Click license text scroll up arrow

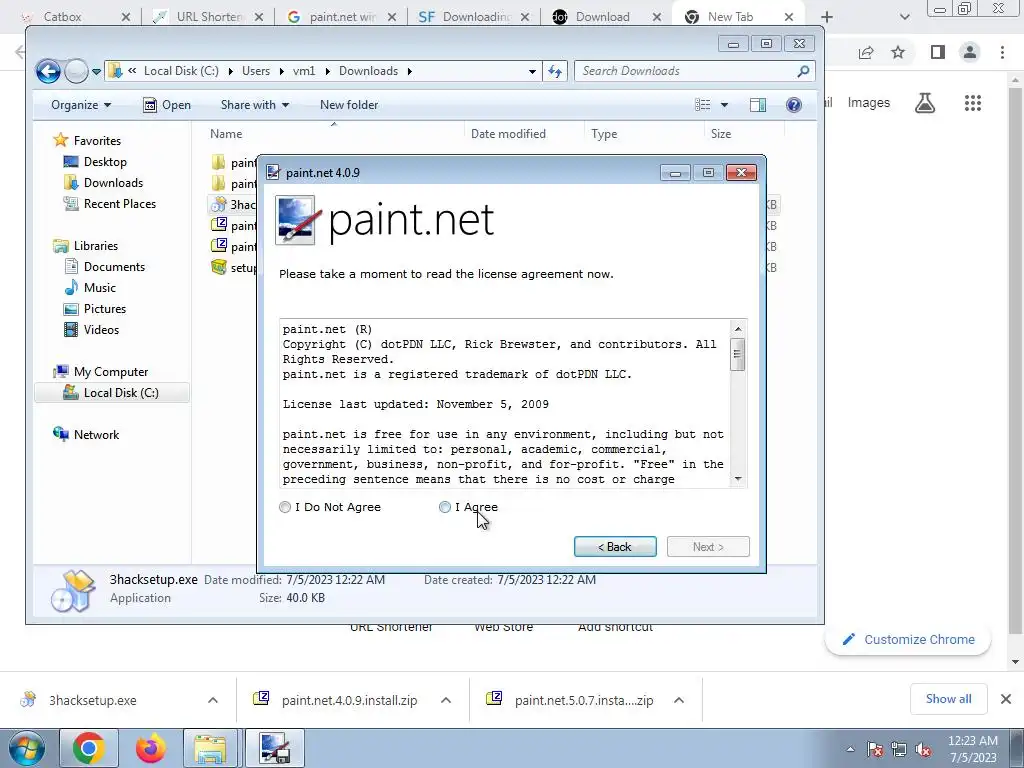click(738, 329)
